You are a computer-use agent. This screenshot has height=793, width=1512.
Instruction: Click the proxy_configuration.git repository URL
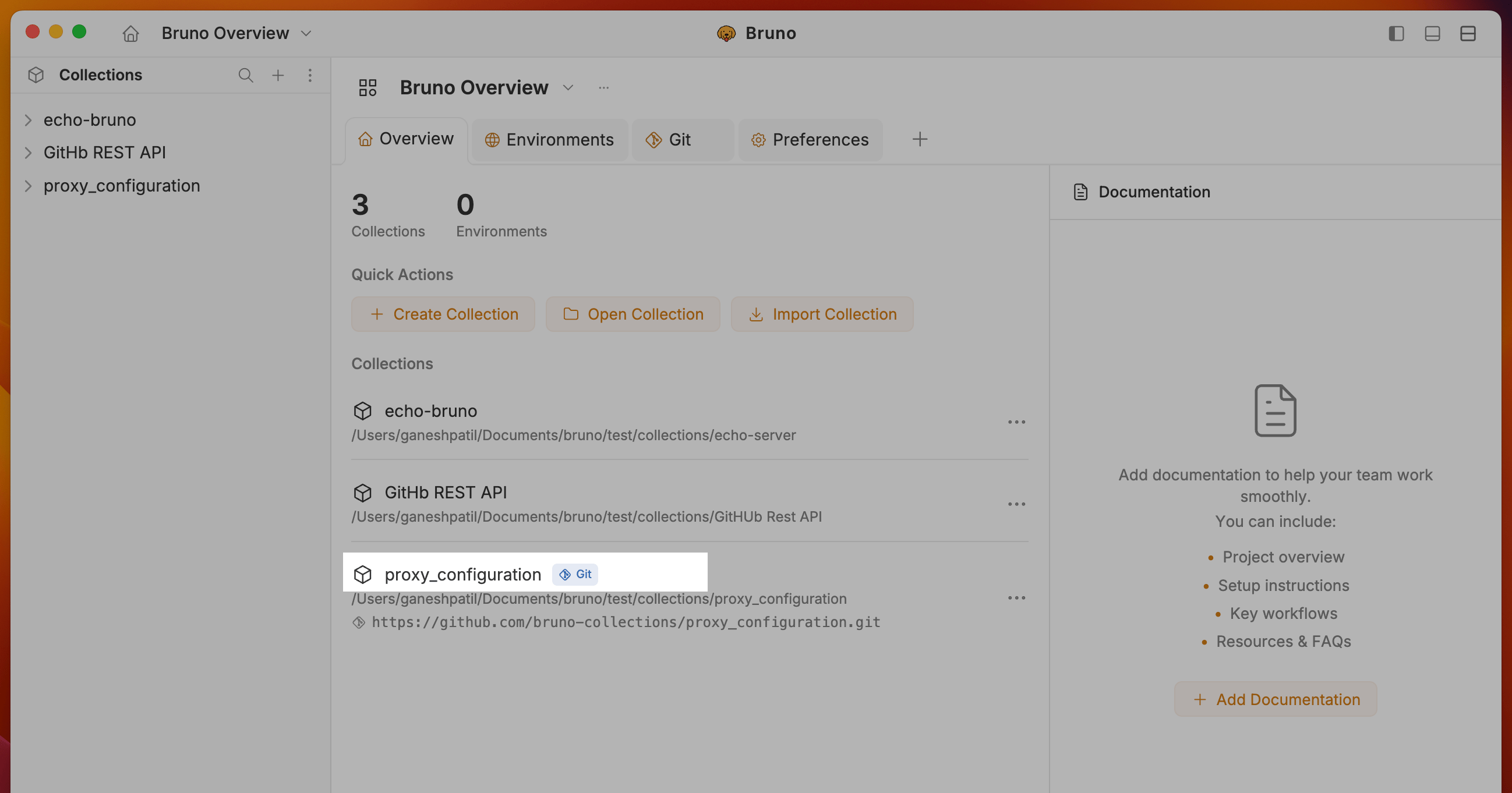point(626,622)
